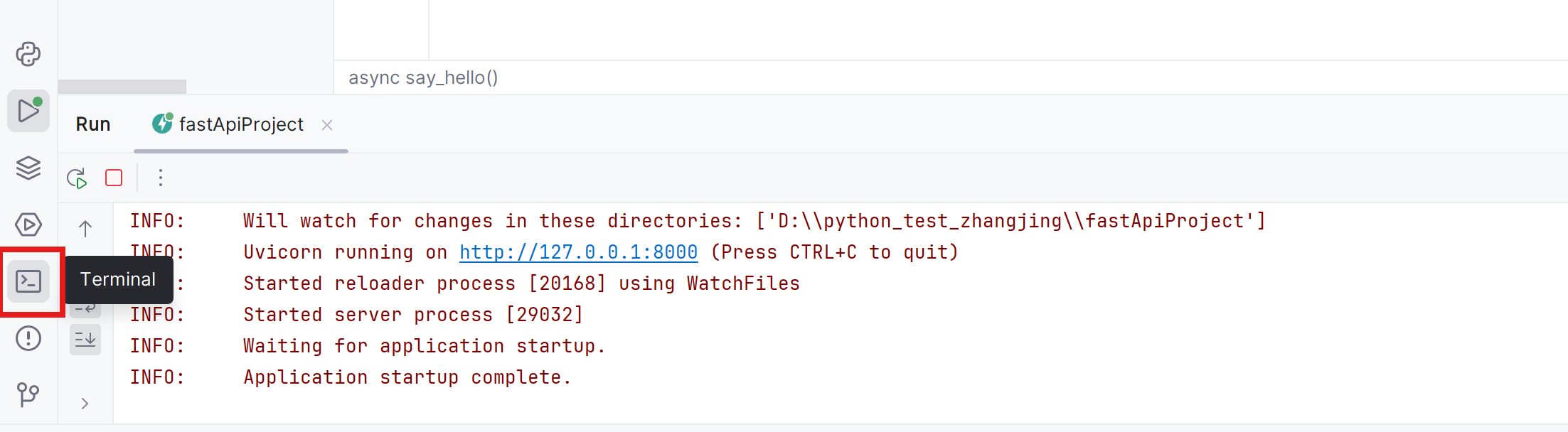The image size is (1568, 432).
Task: Open the Run tool window icon
Action: 28,111
